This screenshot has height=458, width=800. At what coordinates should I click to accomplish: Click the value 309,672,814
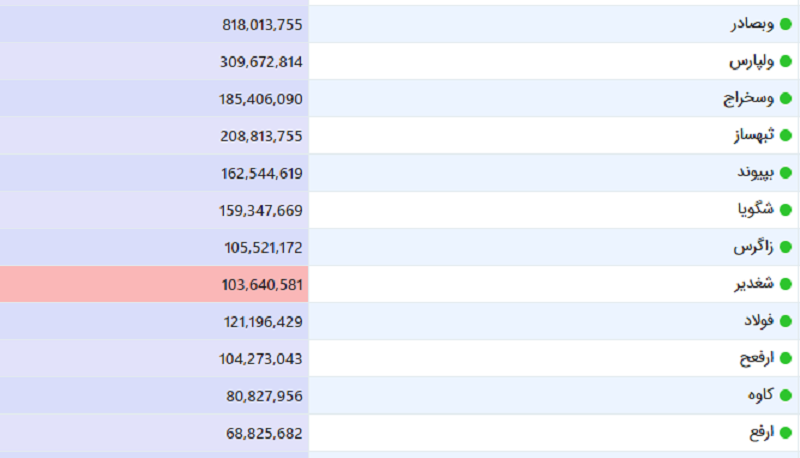click(261, 62)
